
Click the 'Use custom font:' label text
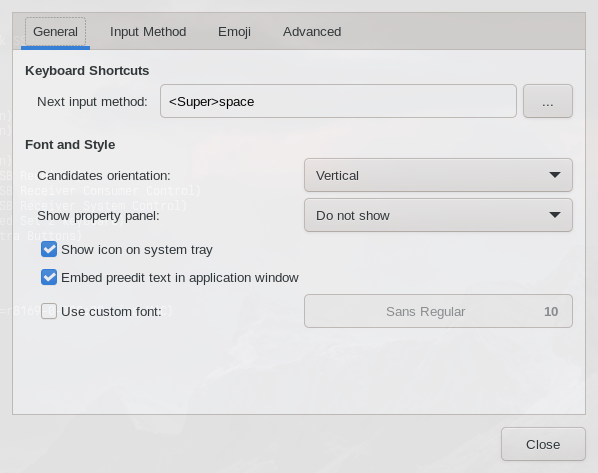point(111,312)
